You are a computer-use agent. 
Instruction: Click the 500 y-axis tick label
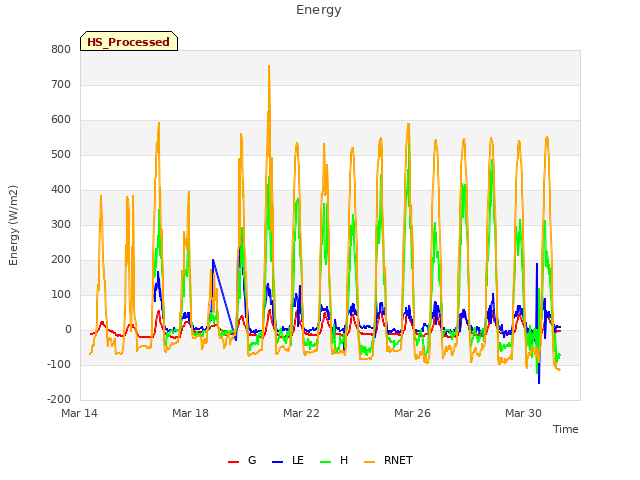[61, 155]
